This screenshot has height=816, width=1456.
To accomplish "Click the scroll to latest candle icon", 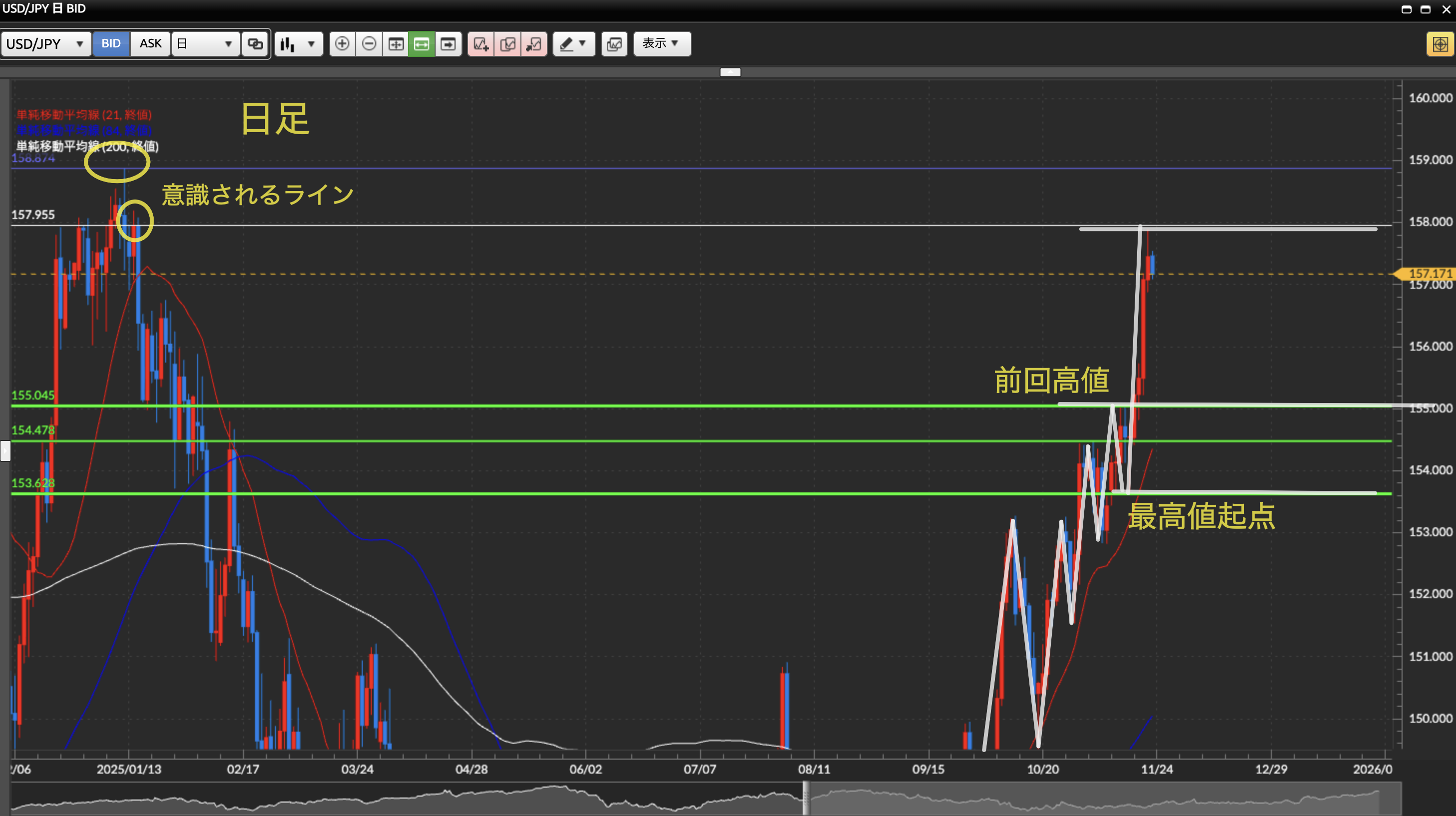I will [448, 43].
